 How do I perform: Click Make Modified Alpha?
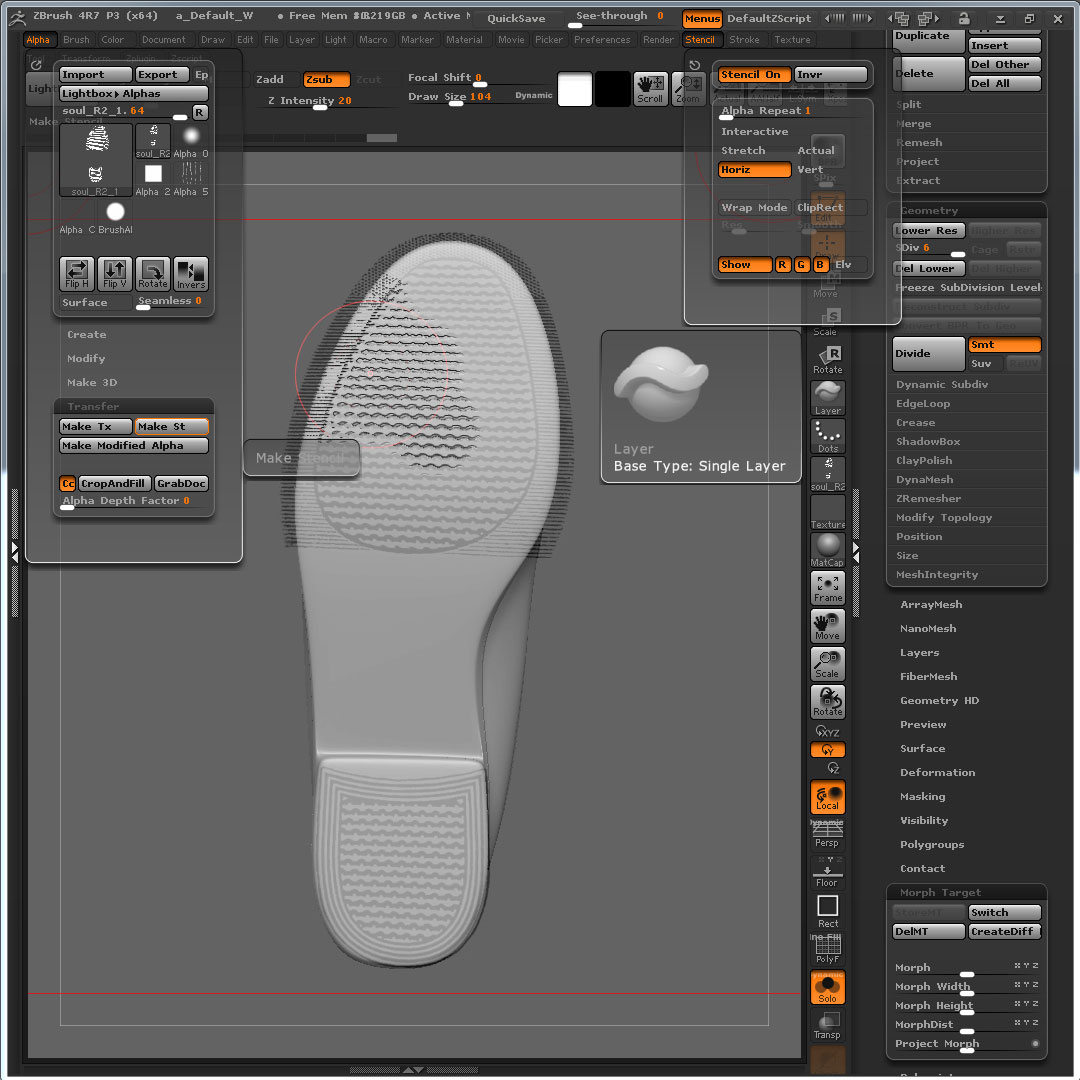134,446
